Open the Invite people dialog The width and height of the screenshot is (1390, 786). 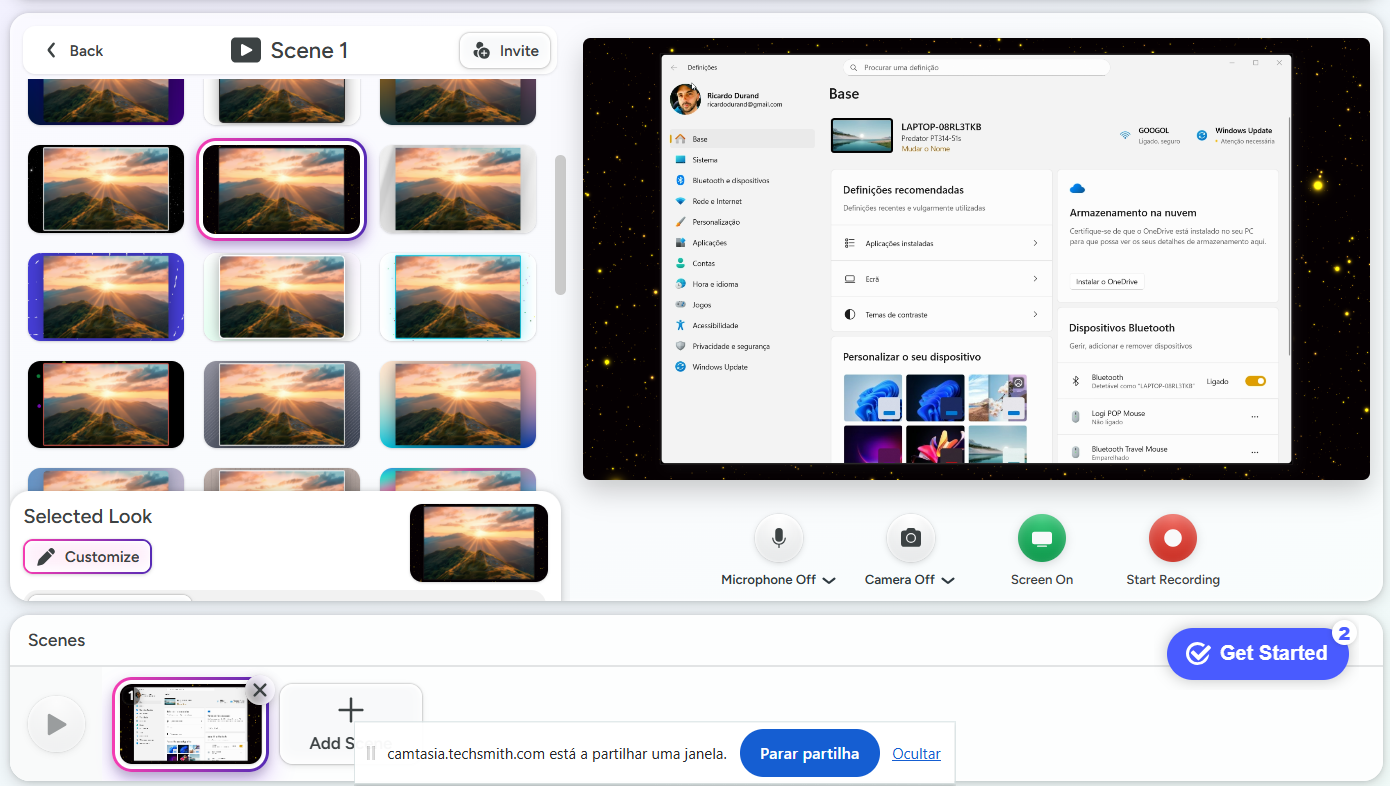(505, 51)
